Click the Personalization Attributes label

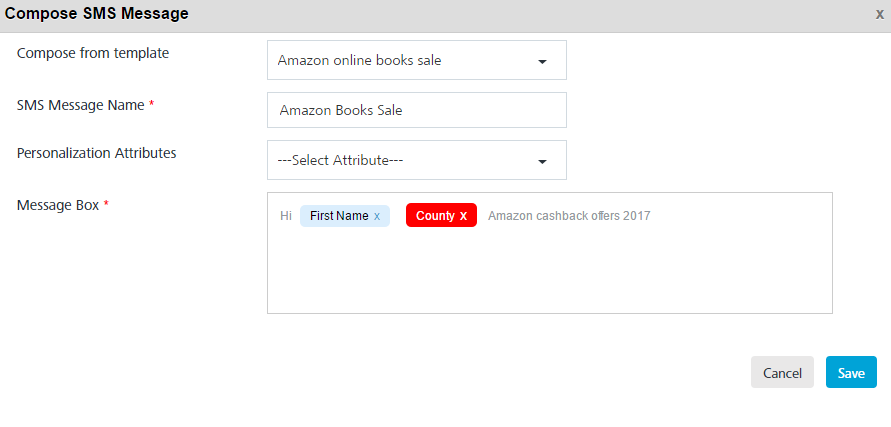(x=97, y=153)
